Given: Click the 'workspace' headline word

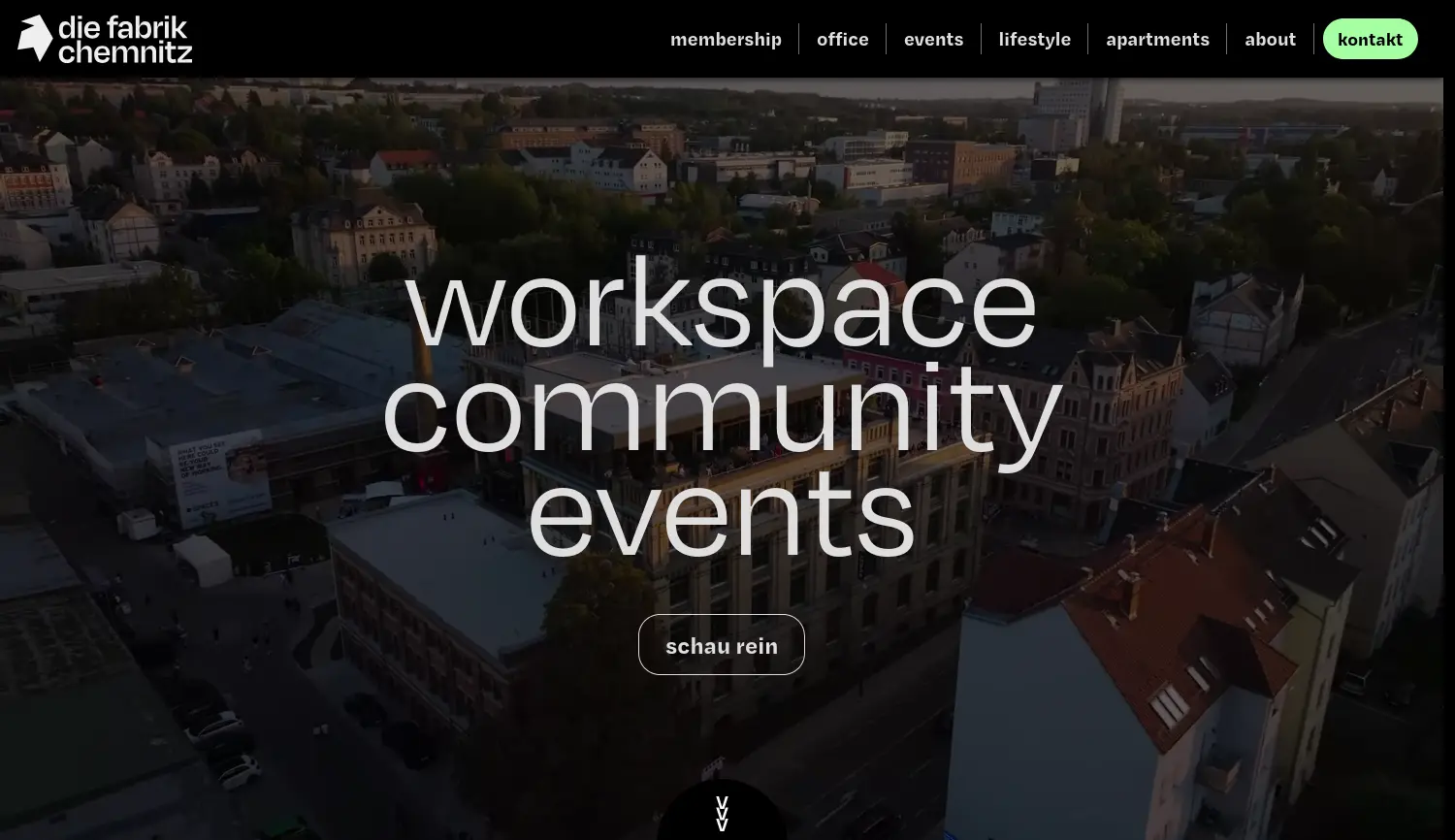Looking at the screenshot, I should pyautogui.click(x=722, y=306).
